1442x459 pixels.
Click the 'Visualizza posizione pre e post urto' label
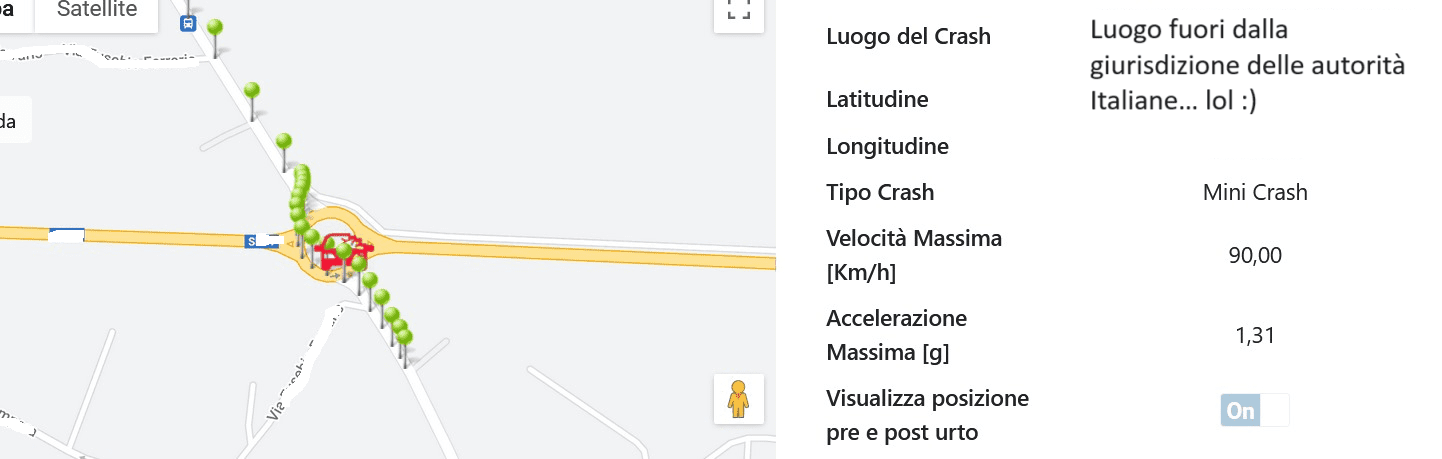point(927,416)
